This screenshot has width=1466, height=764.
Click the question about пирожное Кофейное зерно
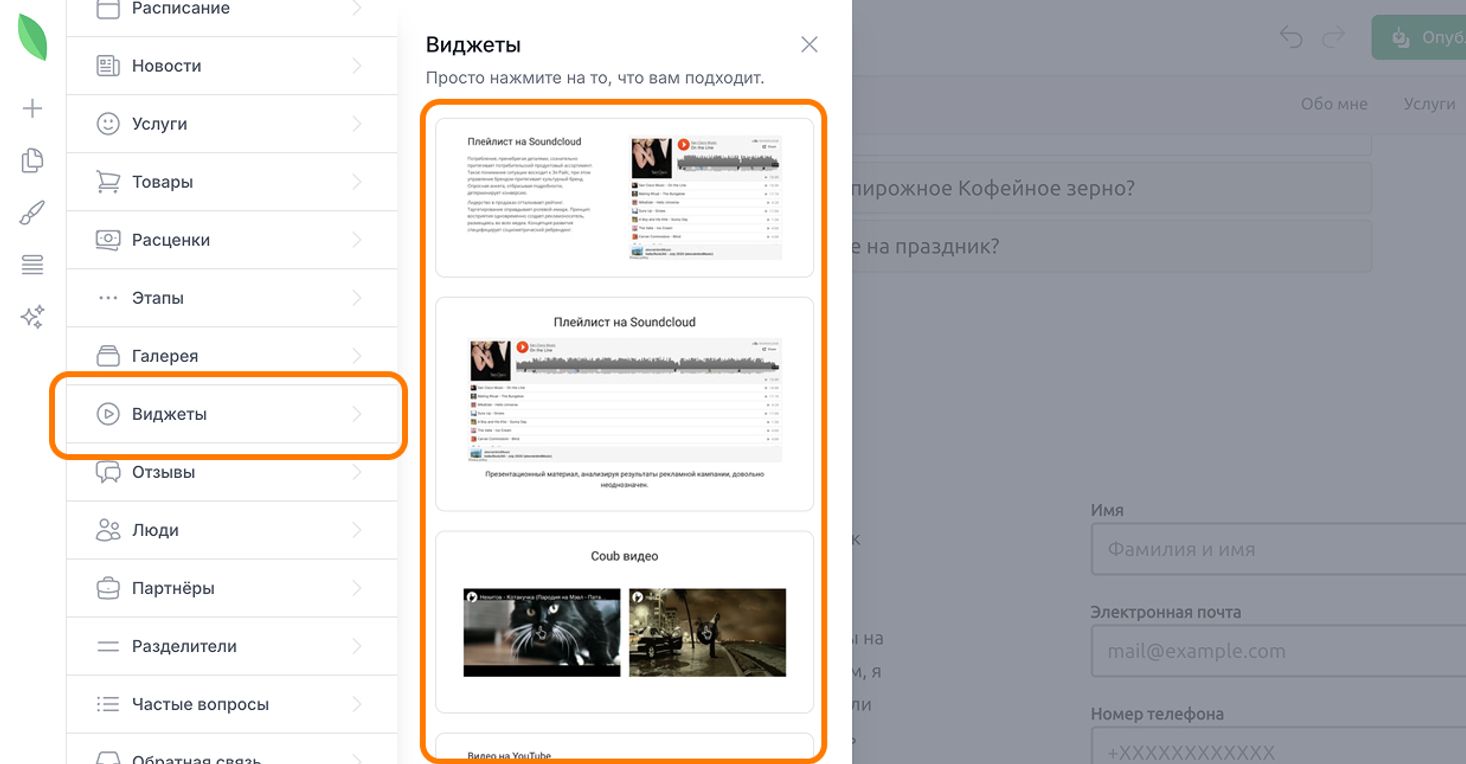(x=1110, y=188)
